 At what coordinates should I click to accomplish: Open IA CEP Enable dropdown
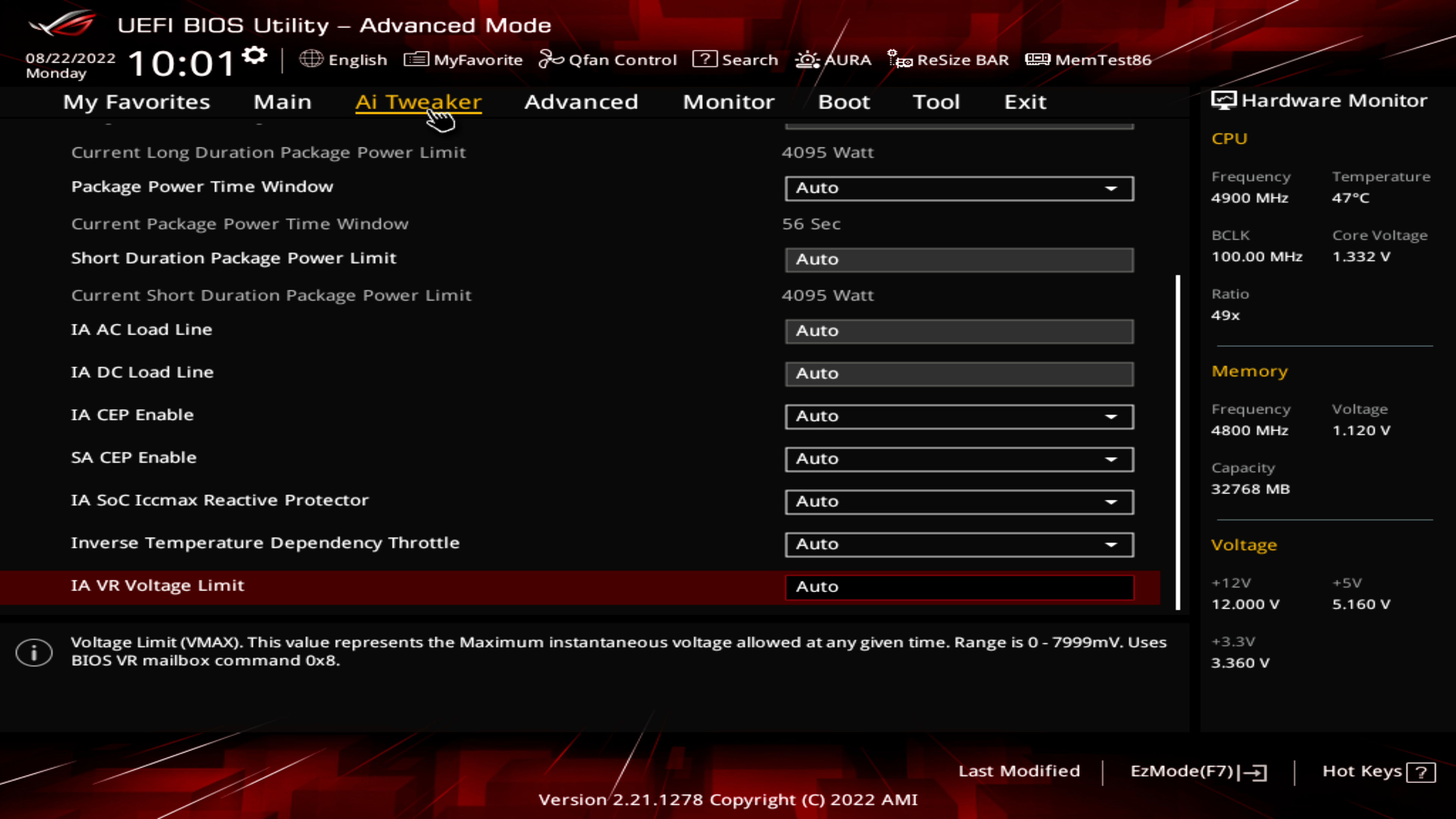click(x=959, y=417)
